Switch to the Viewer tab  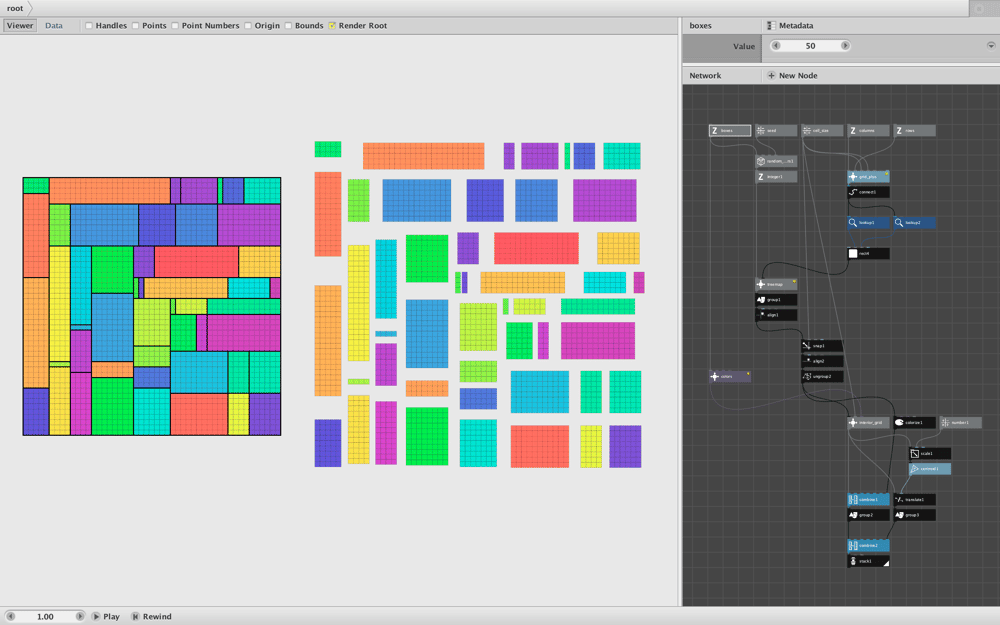(x=20, y=26)
